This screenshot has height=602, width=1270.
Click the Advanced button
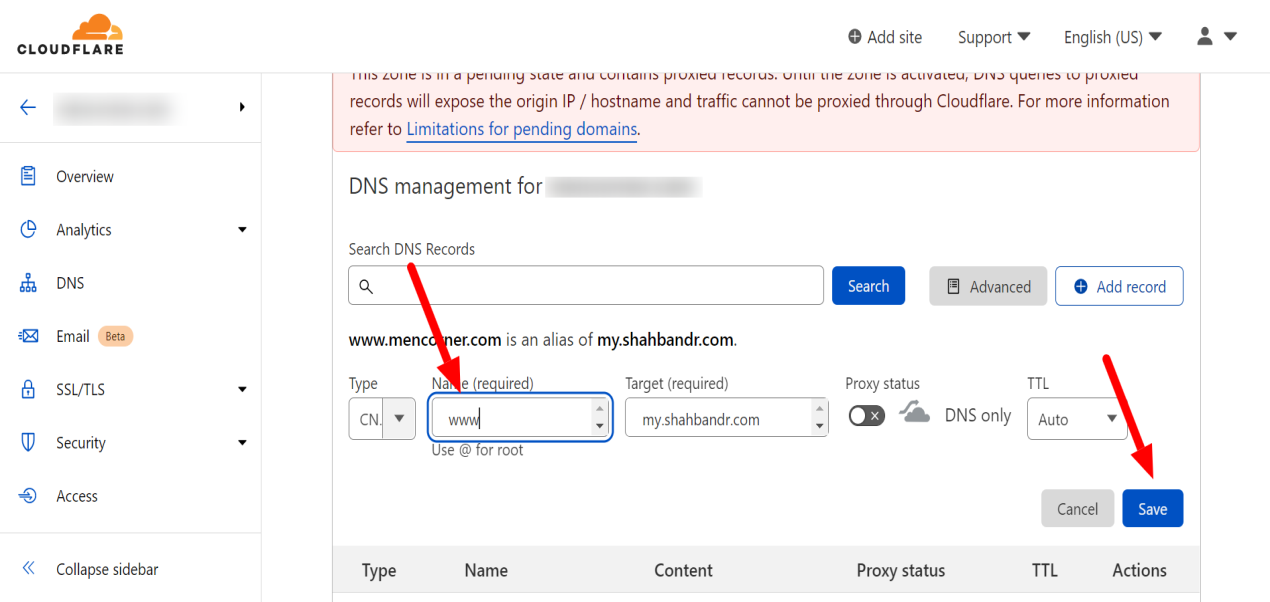[x=988, y=286]
